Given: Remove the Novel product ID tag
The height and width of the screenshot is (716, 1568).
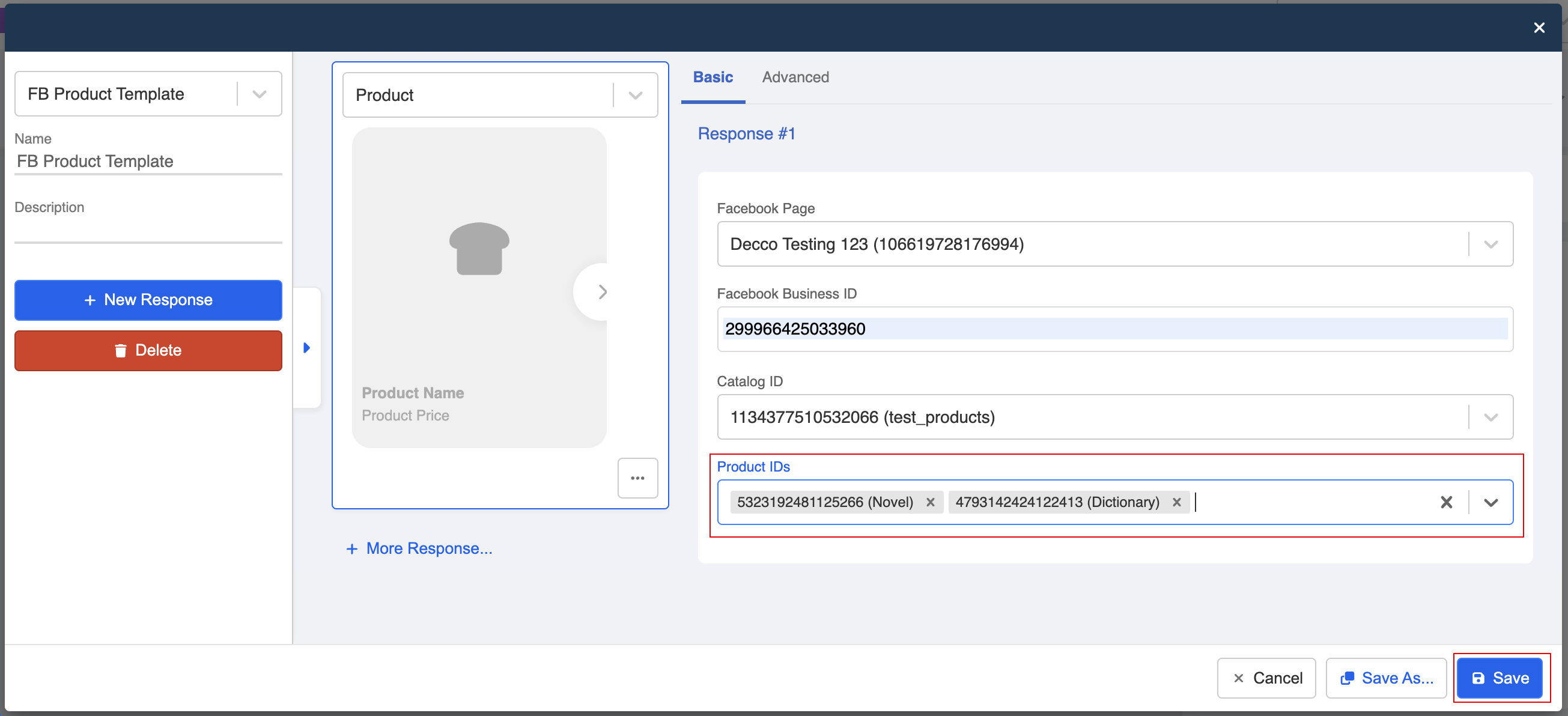Looking at the screenshot, I should coord(930,502).
